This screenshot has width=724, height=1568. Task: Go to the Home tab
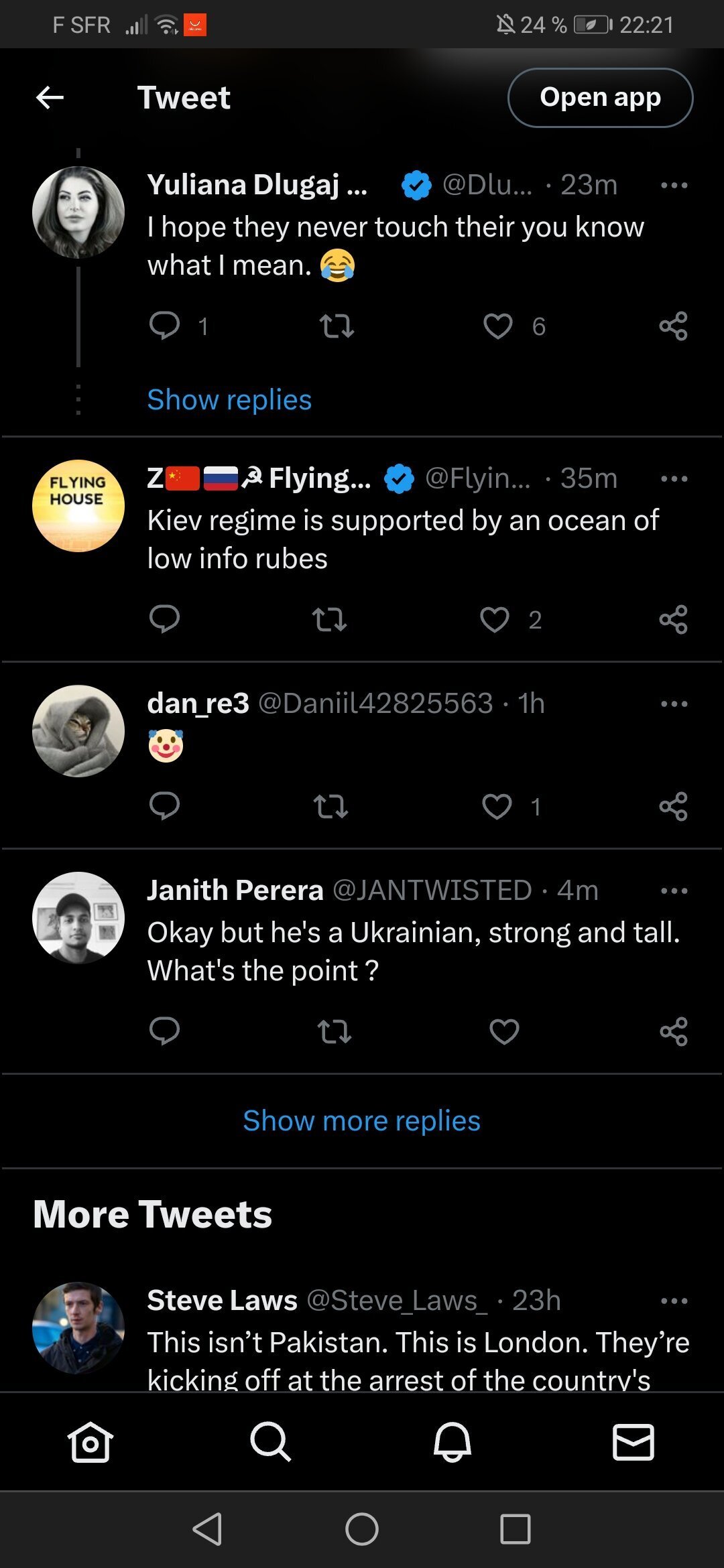coord(90,1442)
